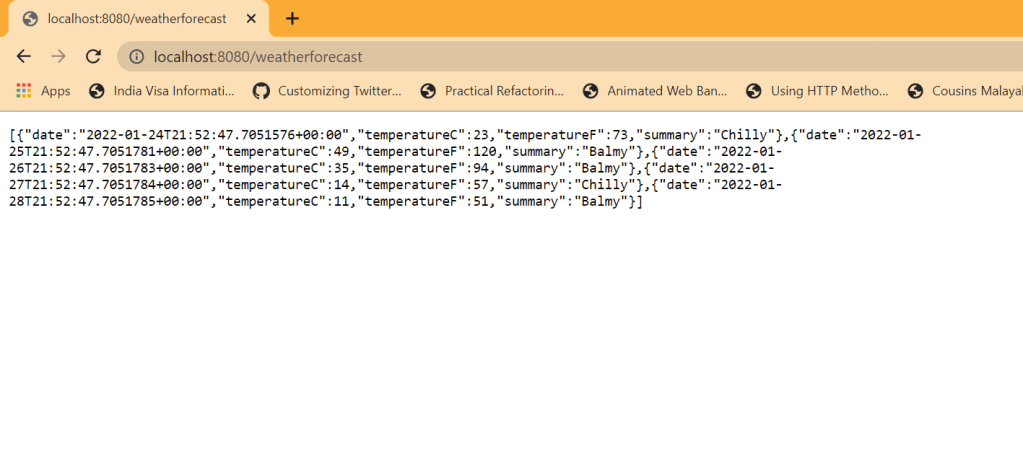Screen dimensions: 1023x457
Task: Open a new tab with plus button
Action: click(292, 19)
